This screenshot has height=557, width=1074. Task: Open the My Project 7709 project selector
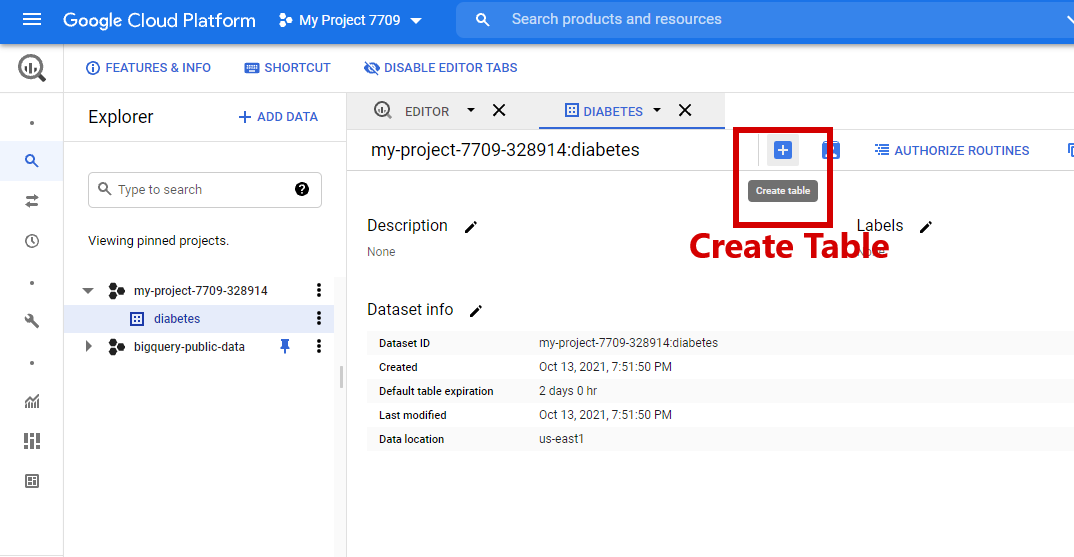tap(350, 21)
